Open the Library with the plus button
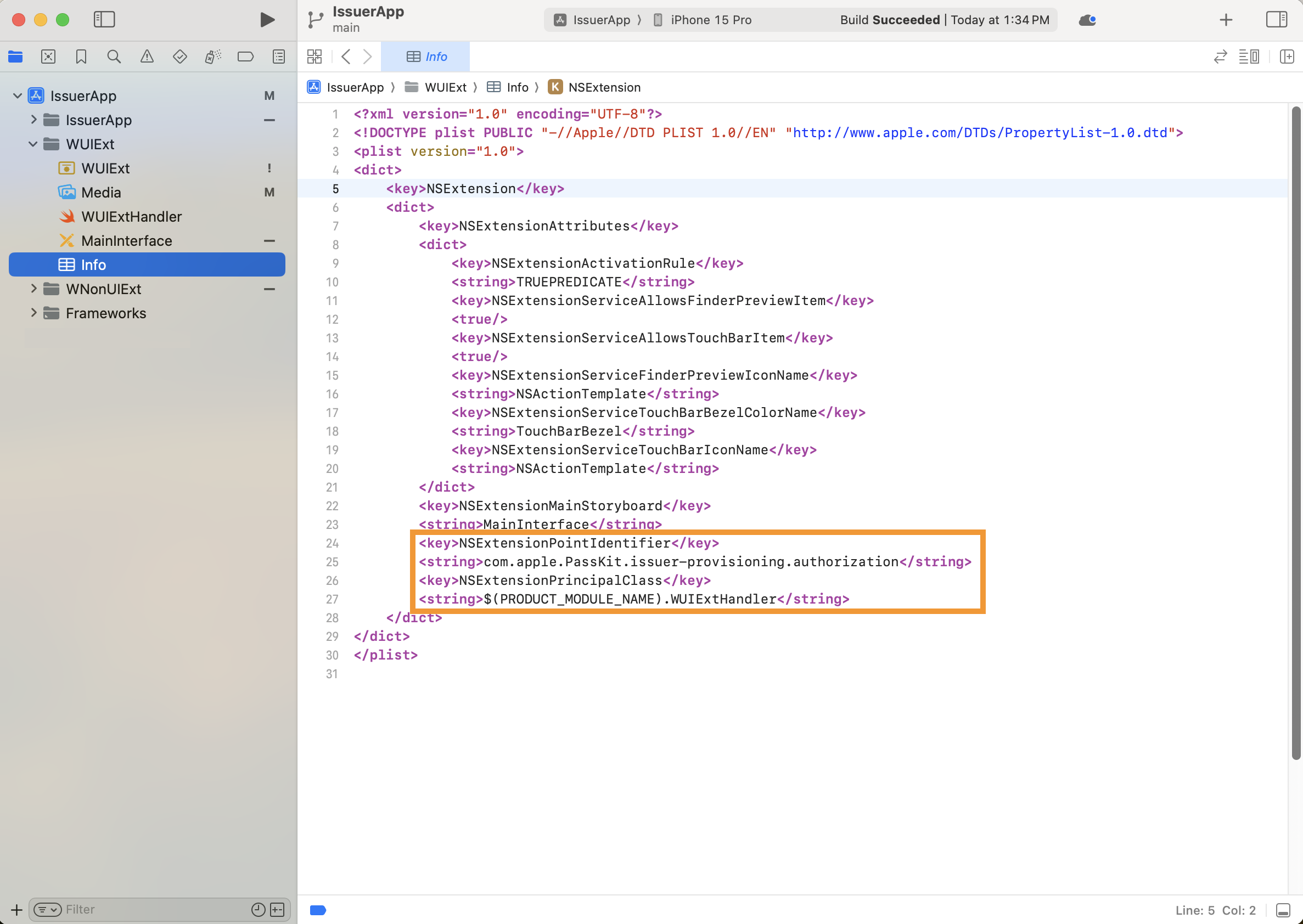 tap(1226, 20)
